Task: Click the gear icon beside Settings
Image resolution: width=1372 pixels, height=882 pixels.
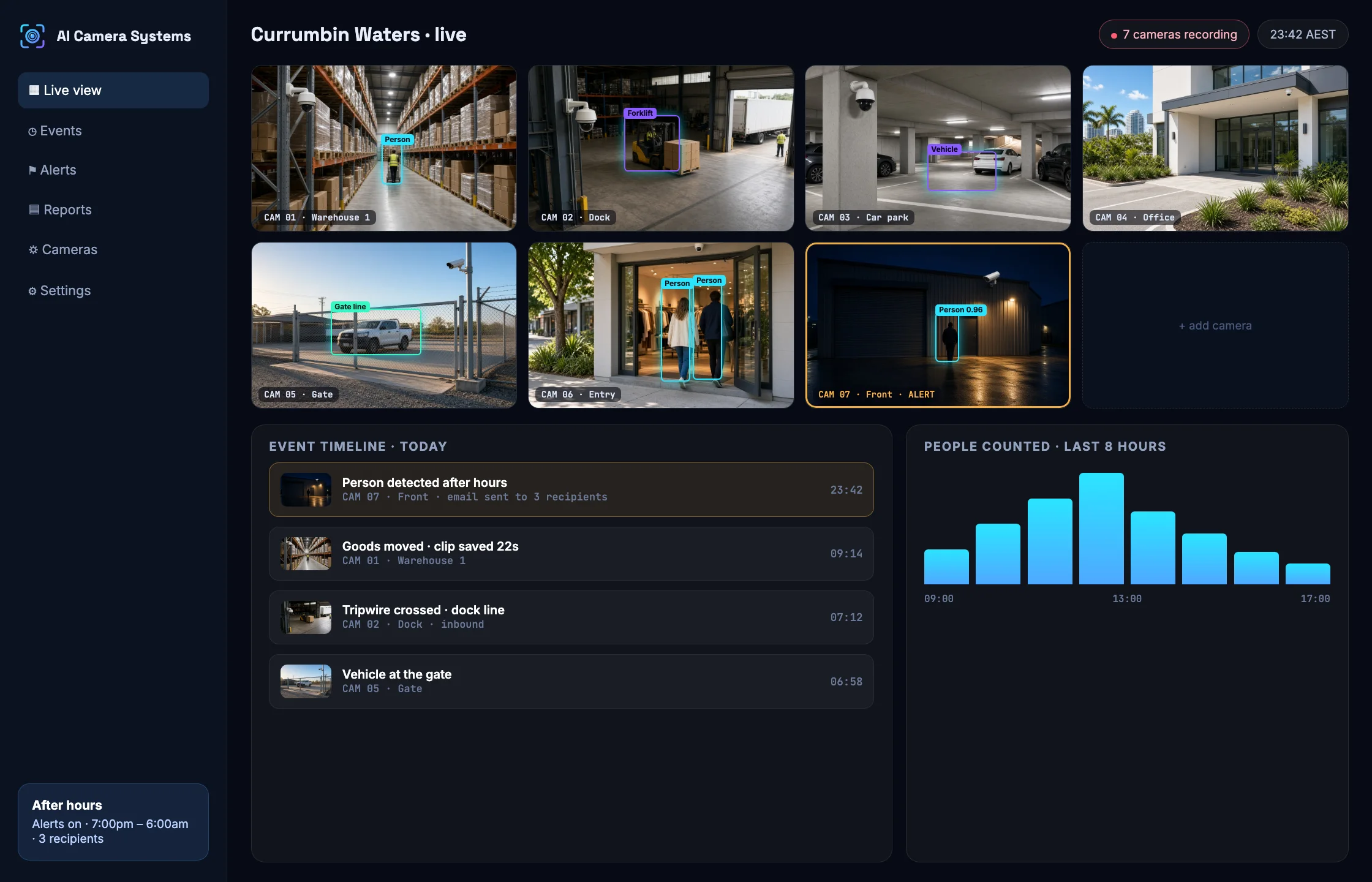Action: click(32, 291)
